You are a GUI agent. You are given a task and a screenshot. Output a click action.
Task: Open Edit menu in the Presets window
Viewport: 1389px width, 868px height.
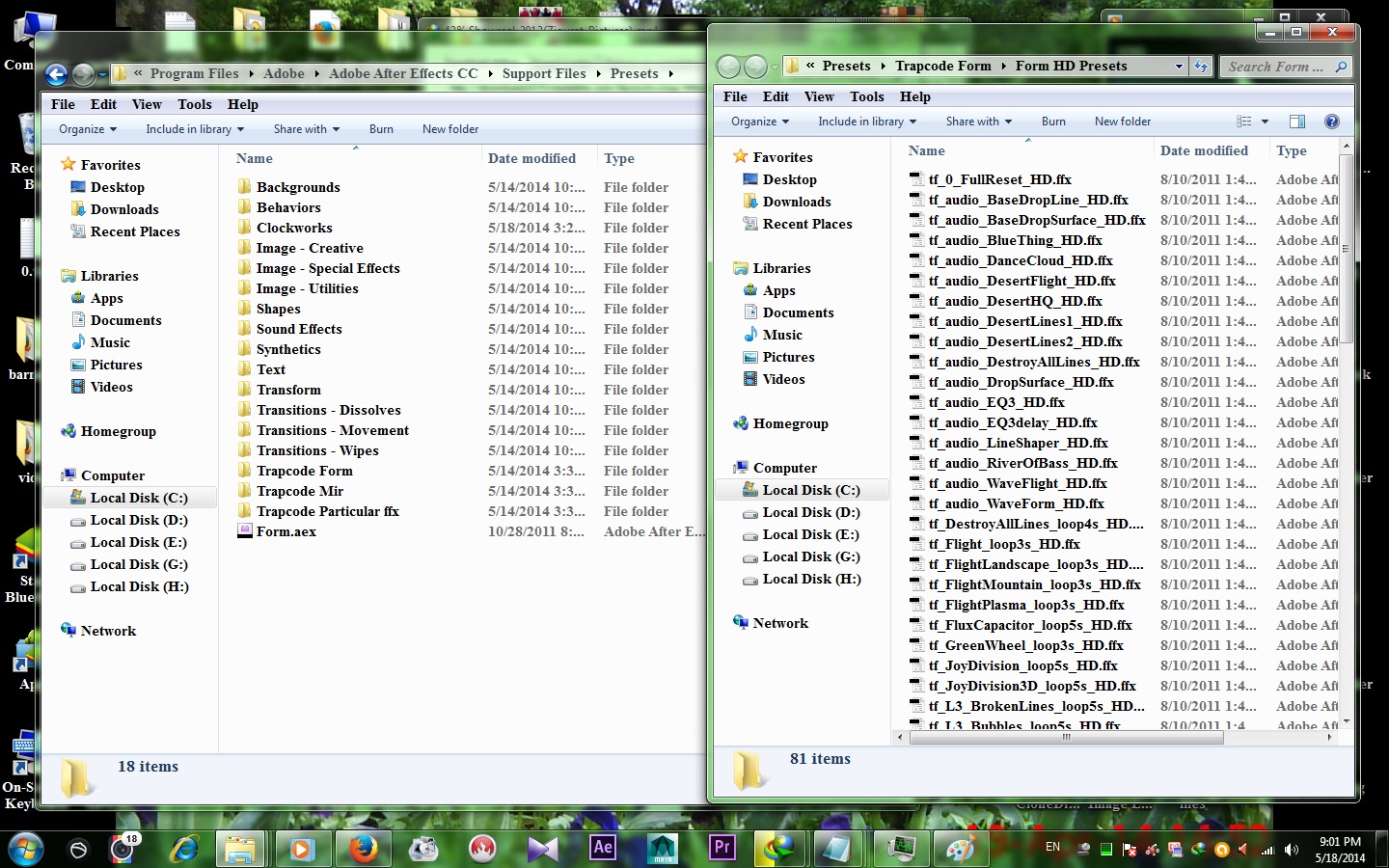pyautogui.click(x=103, y=104)
